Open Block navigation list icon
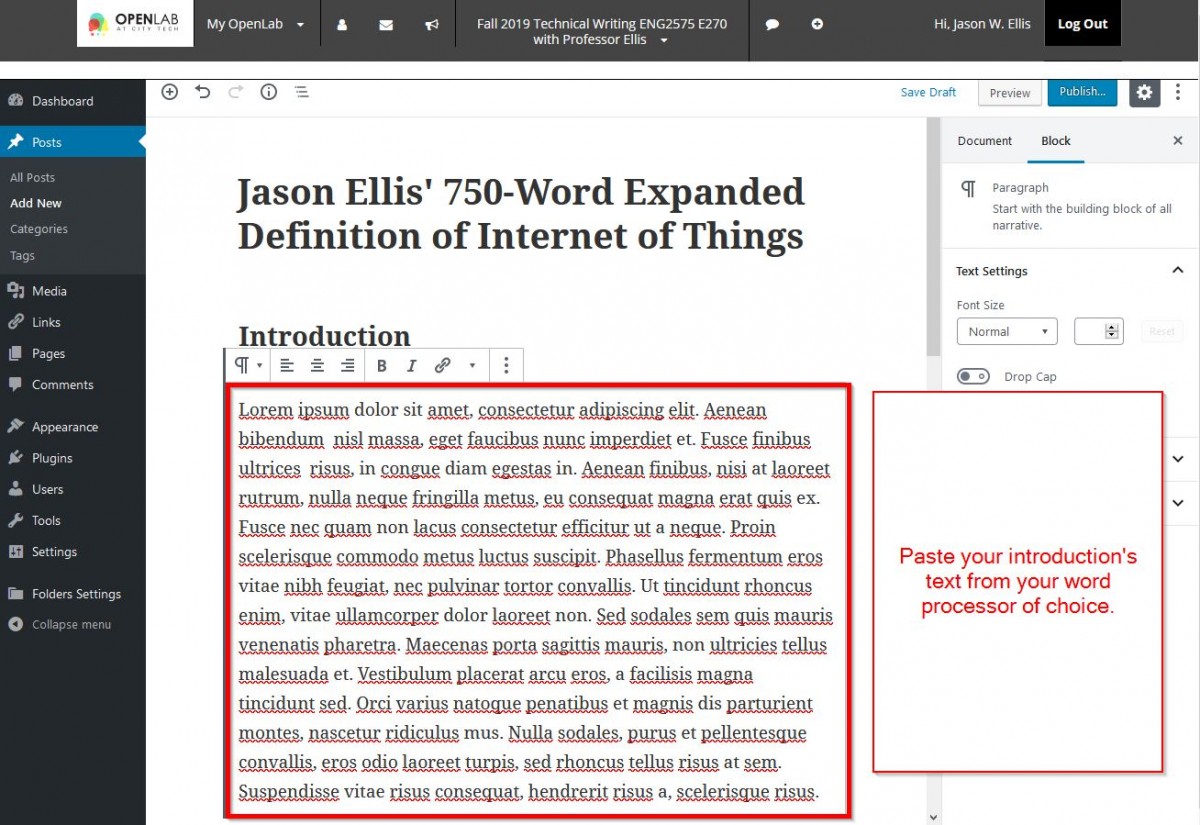This screenshot has height=825, width=1200. [301, 92]
